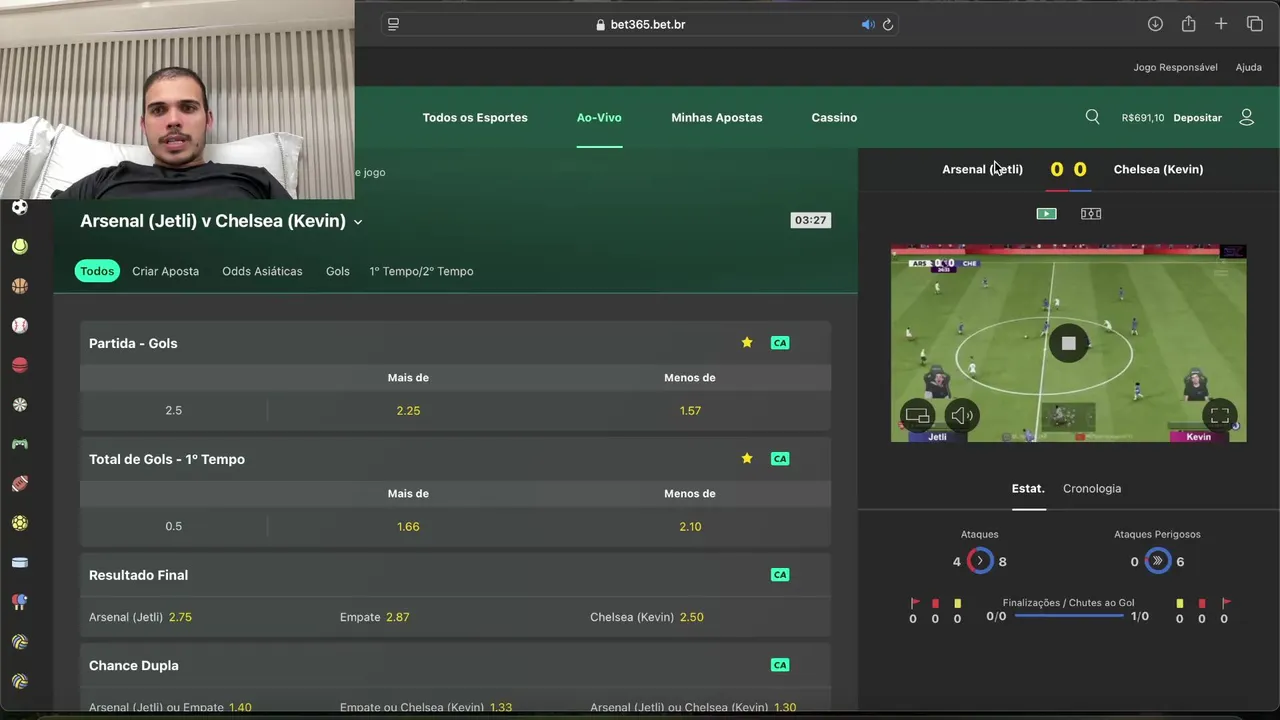
Task: Select the tennis ball sport icon
Action: point(19,246)
